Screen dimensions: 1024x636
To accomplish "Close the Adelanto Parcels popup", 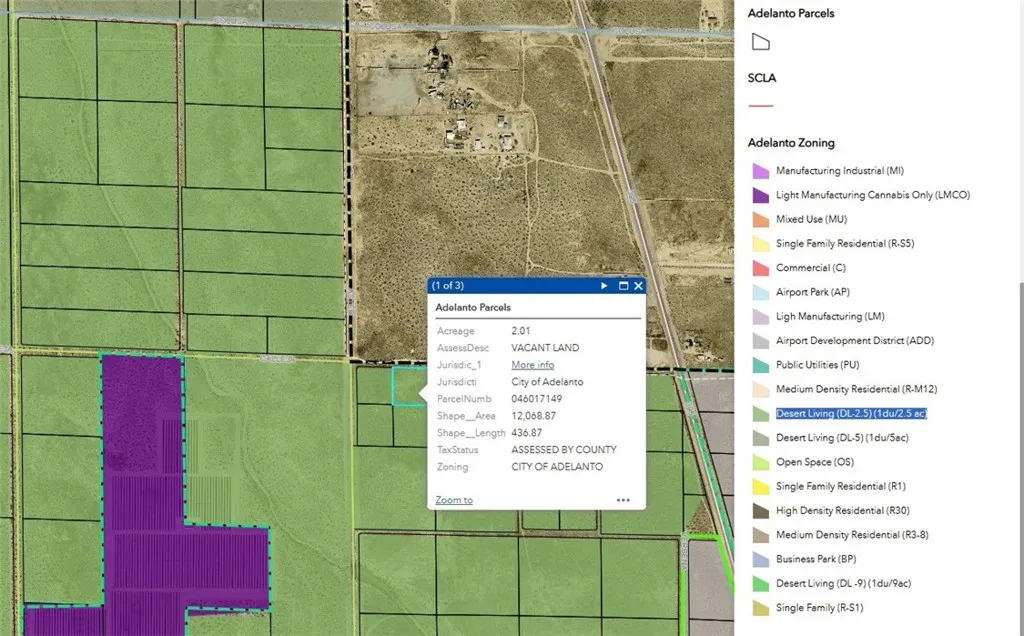I will click(x=639, y=286).
